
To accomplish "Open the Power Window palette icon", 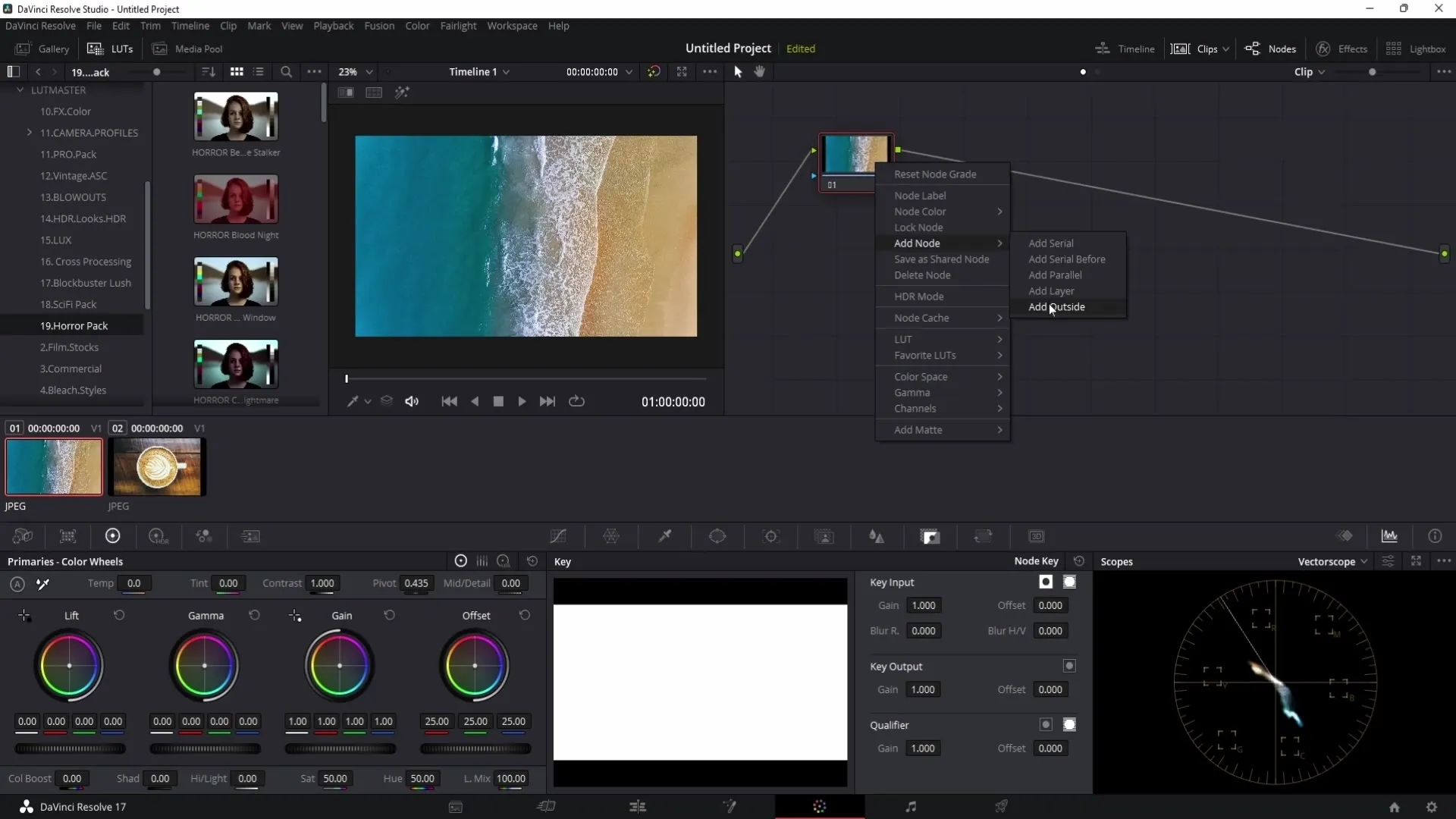I will click(717, 536).
